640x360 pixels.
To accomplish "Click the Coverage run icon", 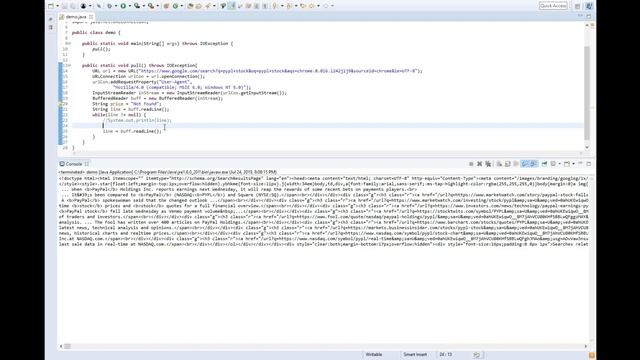I will (137, 6).
